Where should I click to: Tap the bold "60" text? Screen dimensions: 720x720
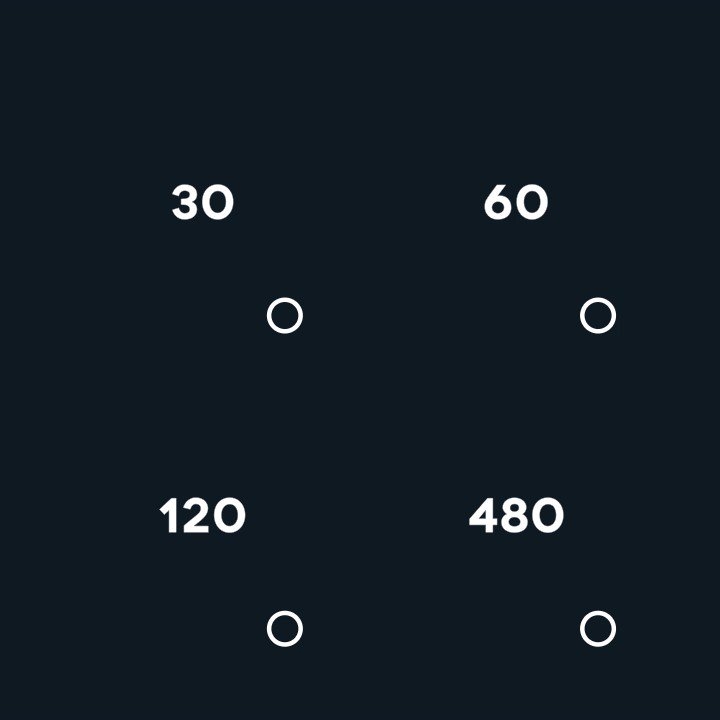(x=516, y=203)
